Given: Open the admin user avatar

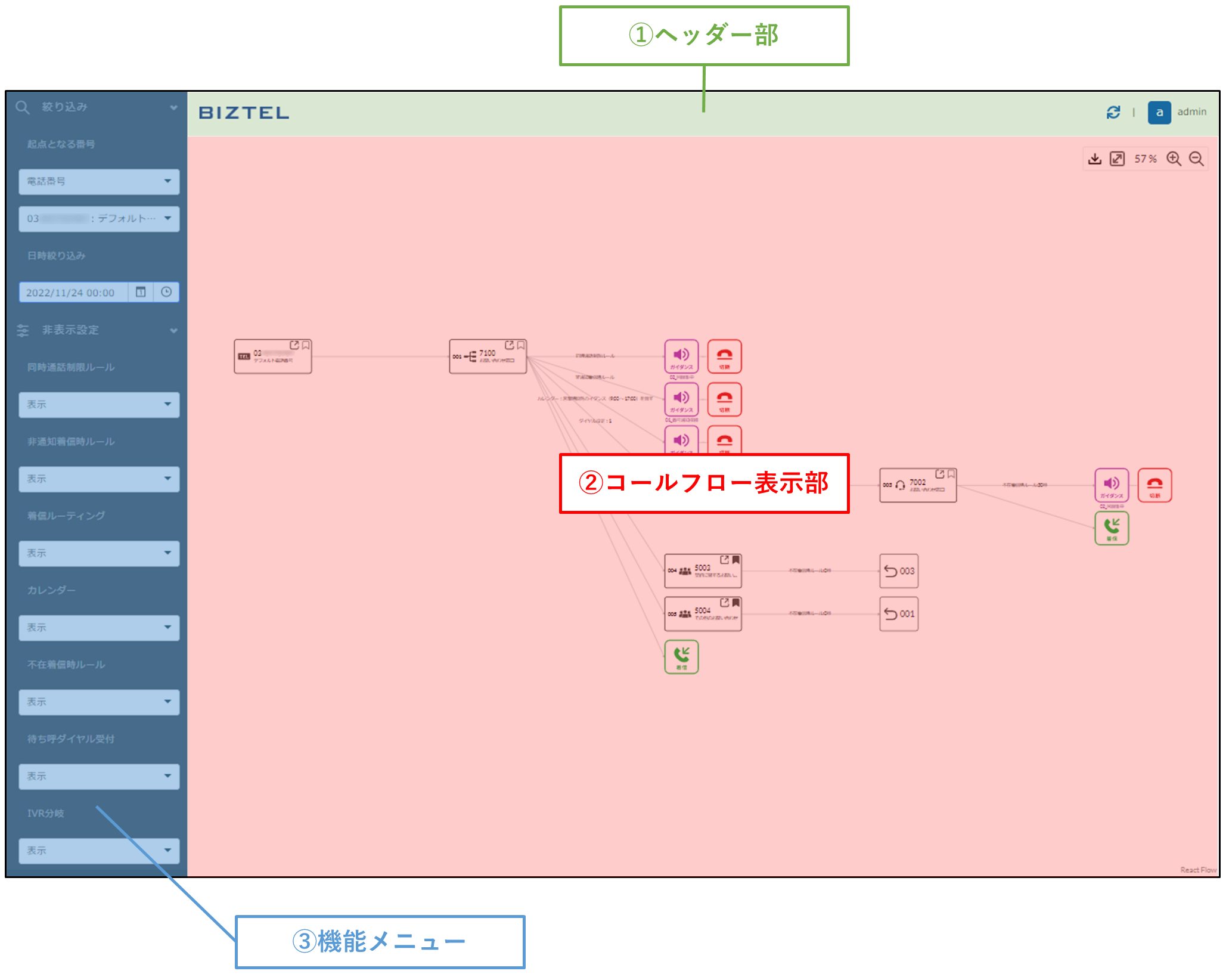Looking at the screenshot, I should [x=1159, y=112].
